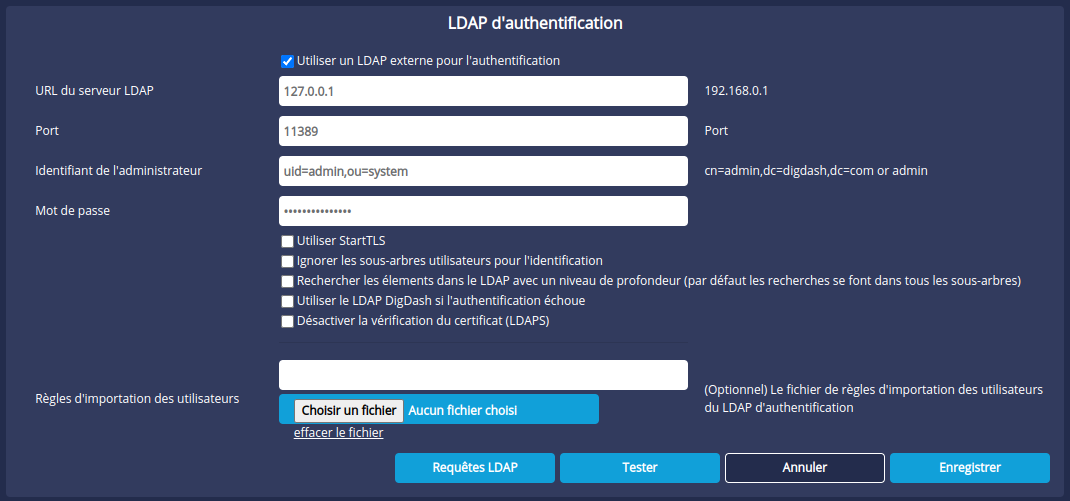Click the Règles d'importation text field
The image size is (1070, 501).
pyautogui.click(x=483, y=375)
